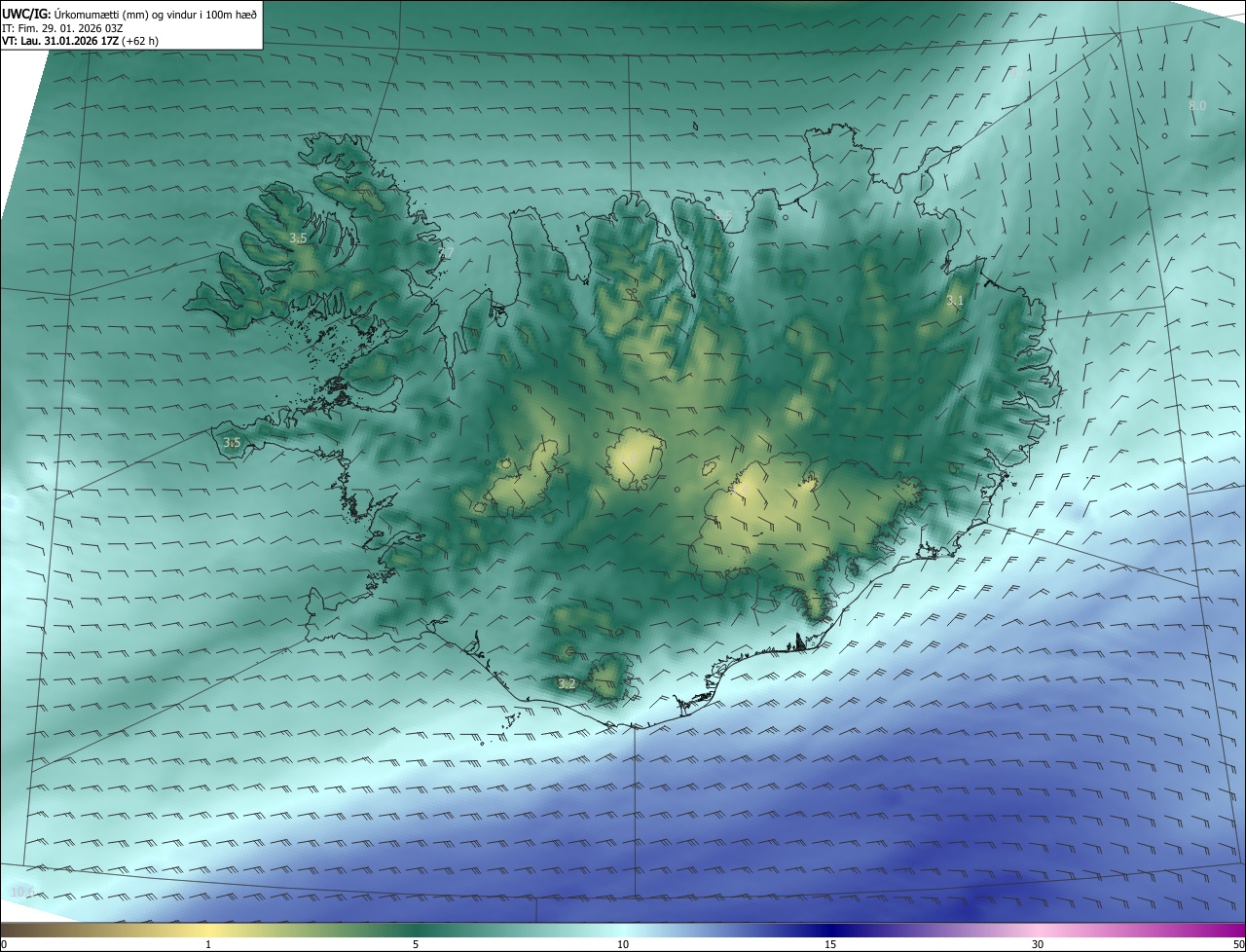1246x952 pixels.
Task: Click the '8.0' value over the northeast sea
Action: coord(1197,105)
